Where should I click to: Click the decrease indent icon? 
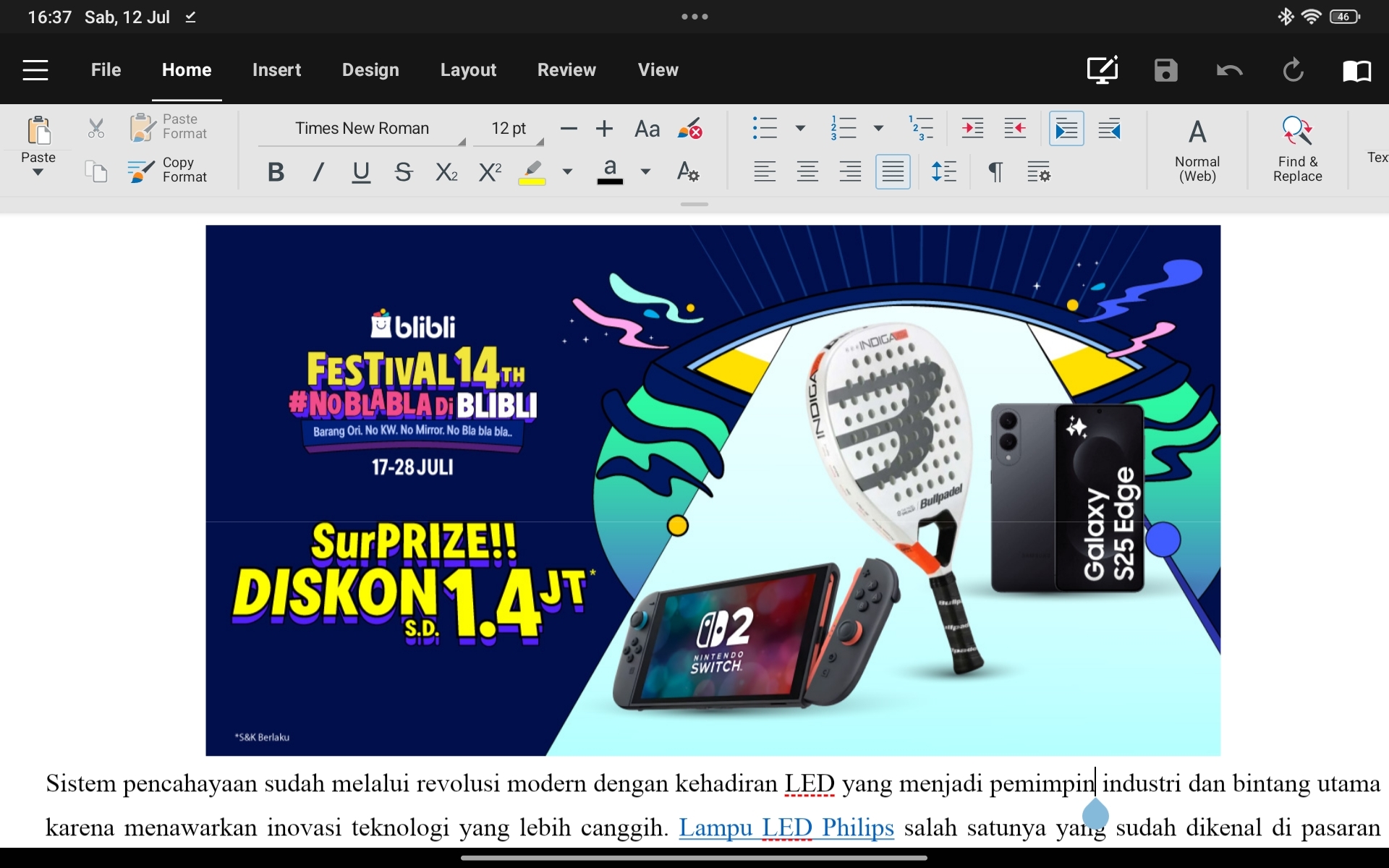(1016, 129)
